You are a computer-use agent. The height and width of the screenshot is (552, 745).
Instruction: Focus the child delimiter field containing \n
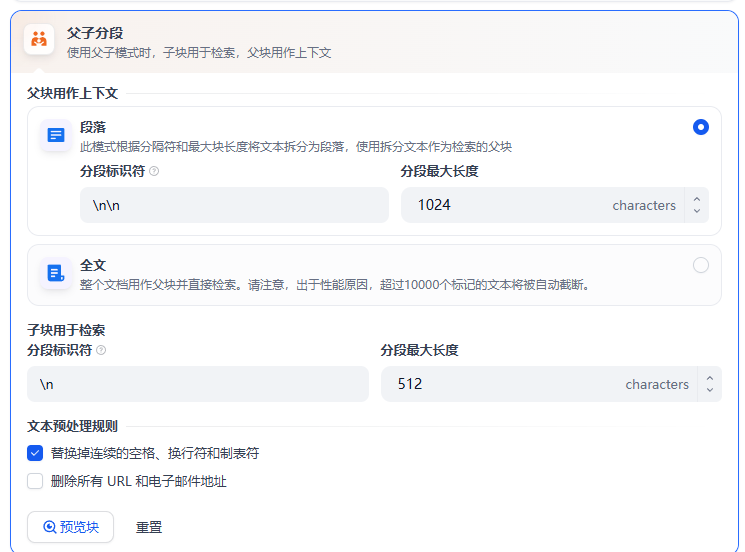pos(198,384)
